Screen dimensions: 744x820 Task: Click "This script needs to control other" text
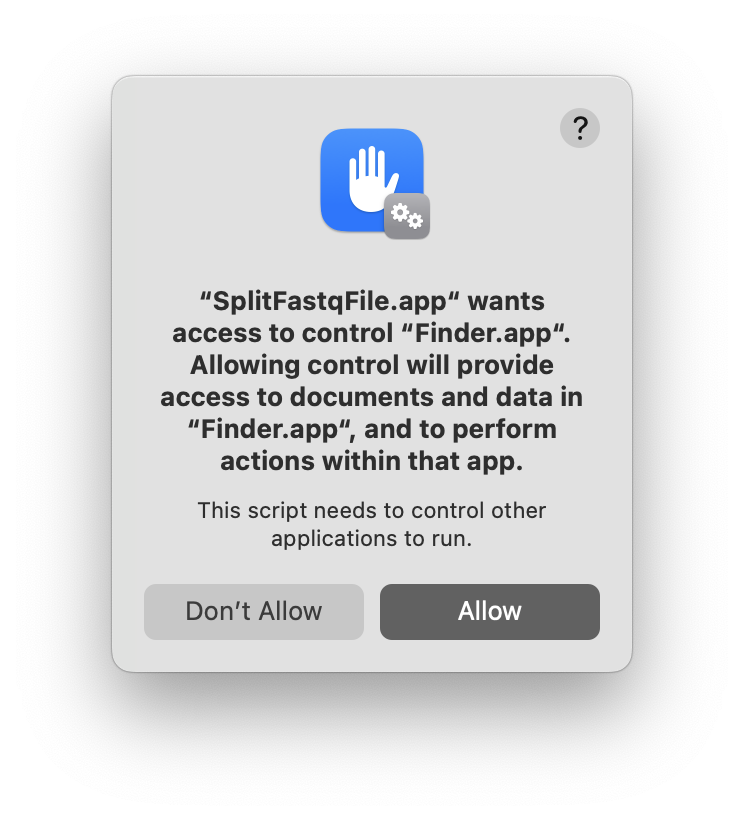pos(372,510)
